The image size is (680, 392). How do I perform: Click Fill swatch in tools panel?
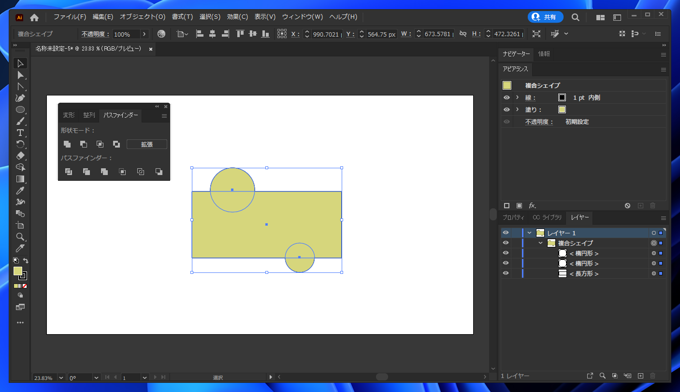(x=17, y=271)
